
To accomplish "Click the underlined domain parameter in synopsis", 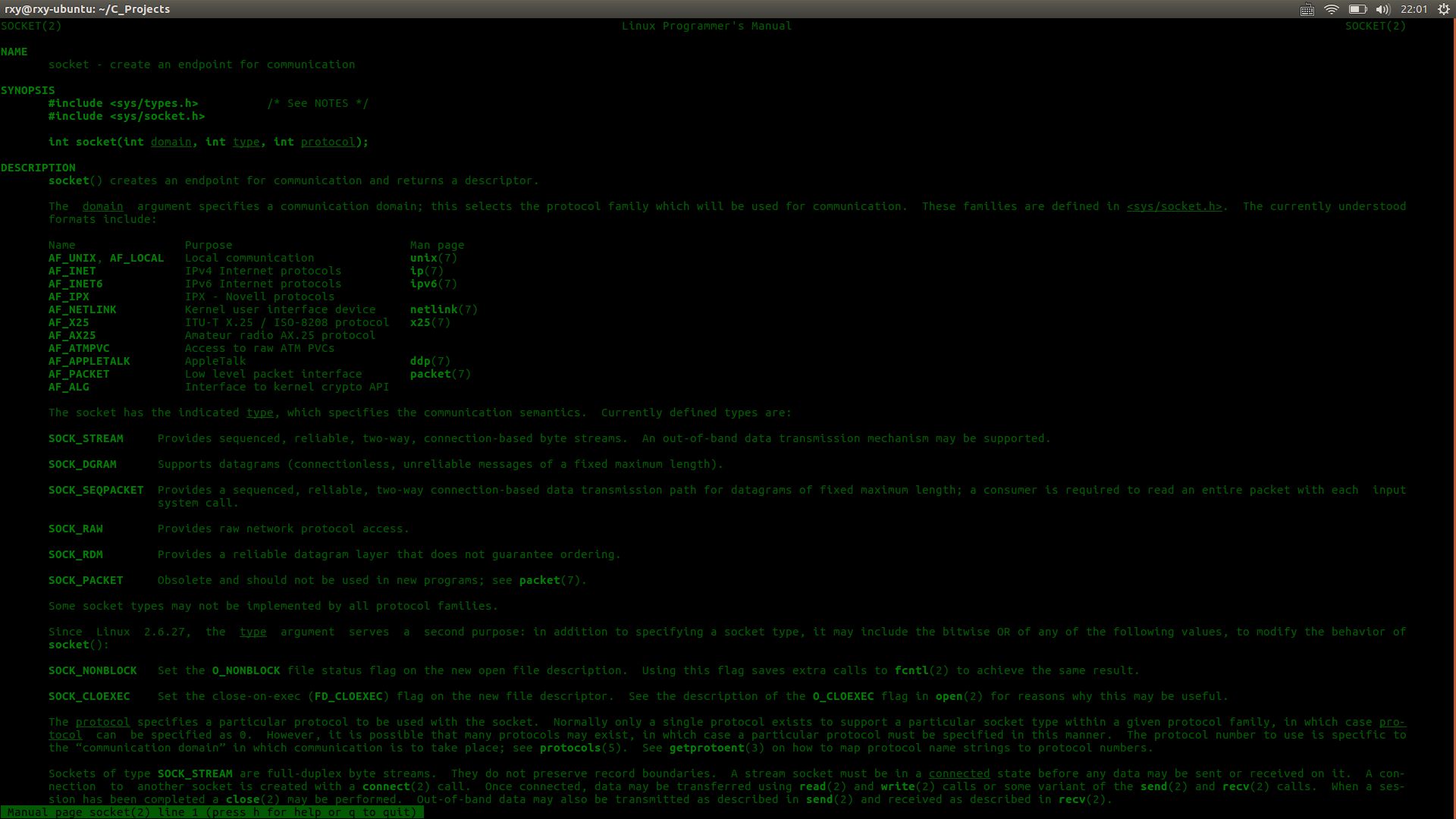I will pos(171,142).
